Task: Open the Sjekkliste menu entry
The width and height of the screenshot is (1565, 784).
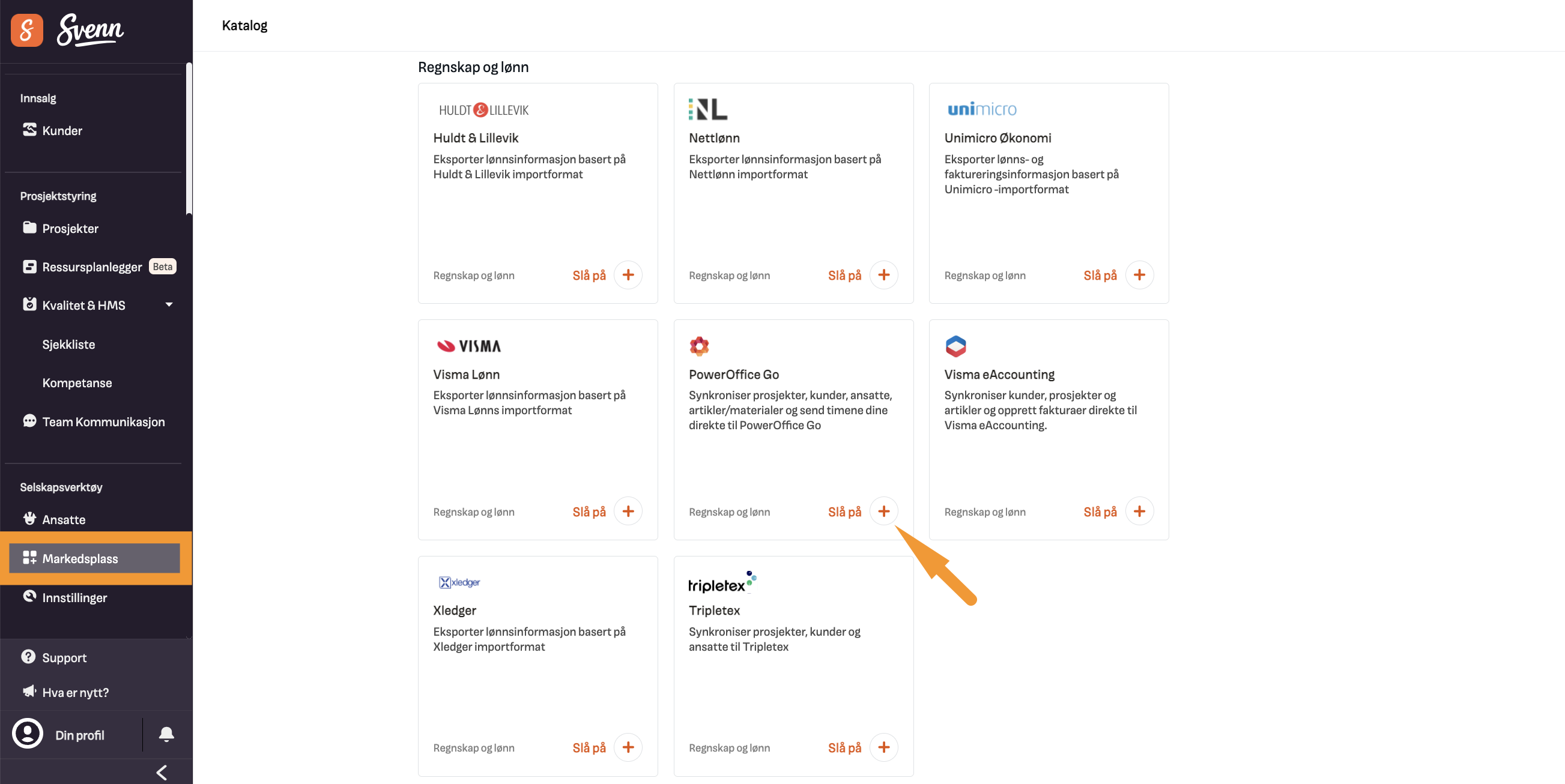Action: click(x=68, y=345)
